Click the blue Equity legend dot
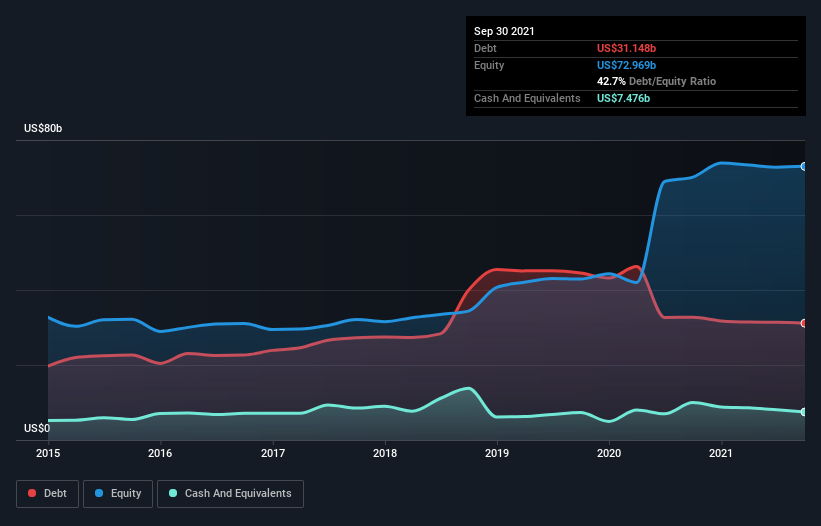Viewport: 821px width, 526px height. coord(99,493)
